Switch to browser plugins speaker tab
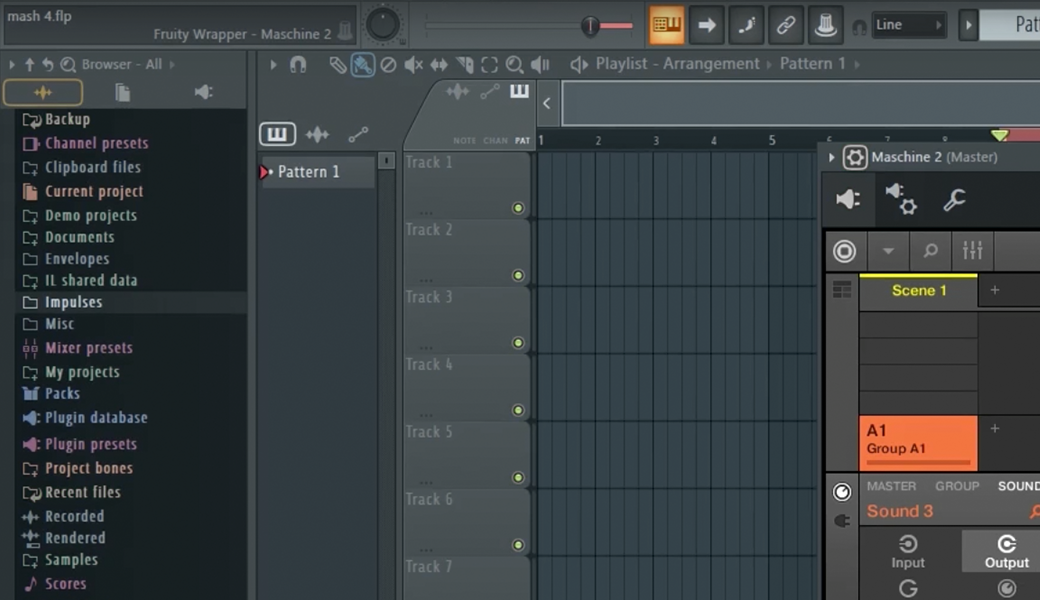 (x=203, y=92)
